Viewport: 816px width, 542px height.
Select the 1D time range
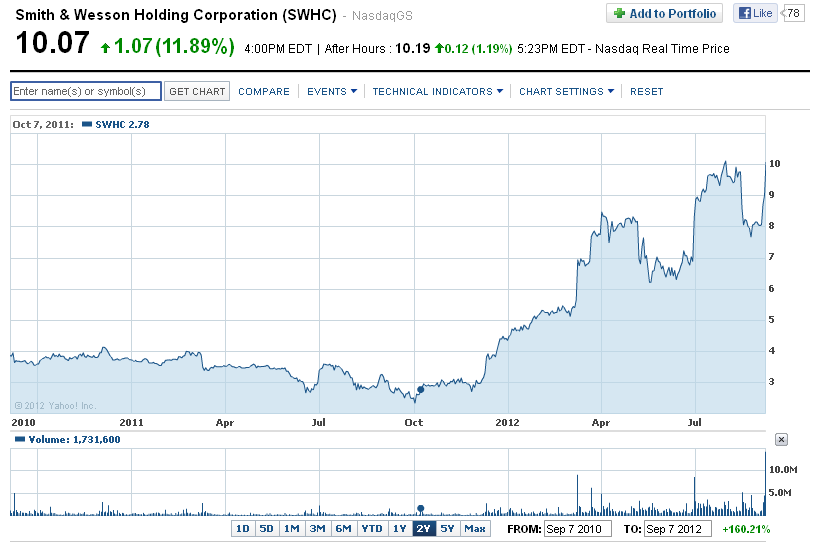(243, 529)
